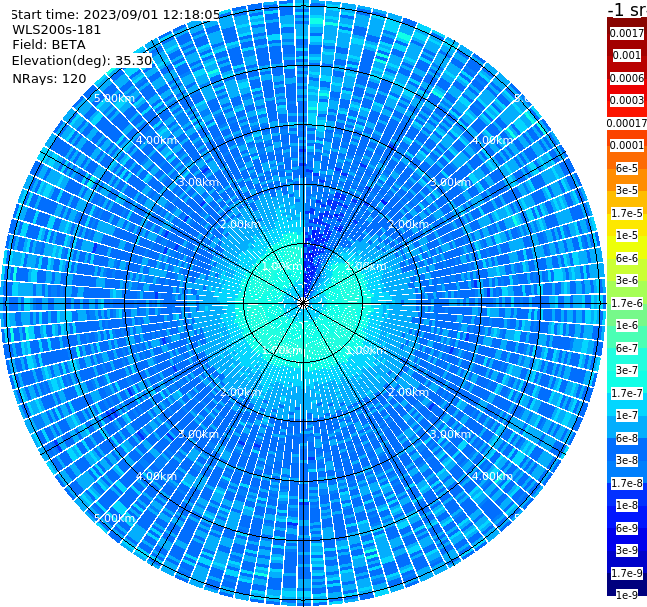This screenshot has width=647, height=607.
Task: Click the 5.00km range label in northwest quadrant
Action: (x=114, y=98)
